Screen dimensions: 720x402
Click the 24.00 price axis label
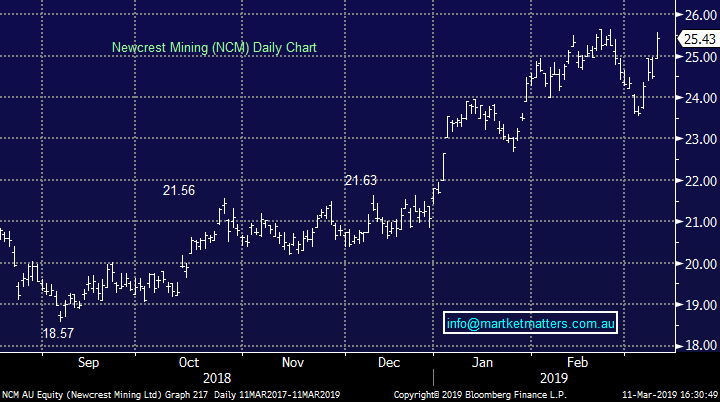[x=701, y=98]
